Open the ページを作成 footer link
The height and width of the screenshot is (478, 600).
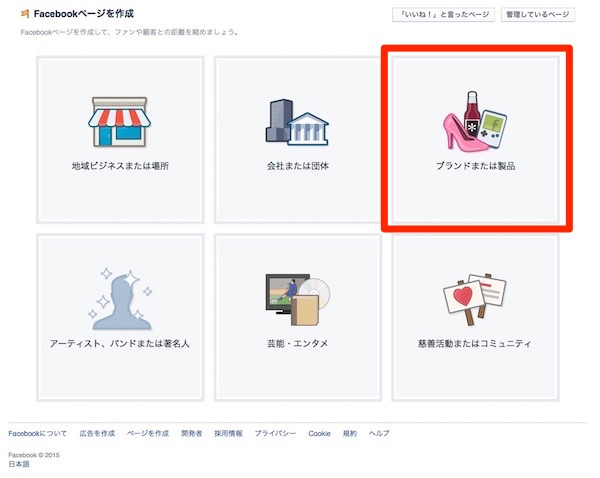coord(148,433)
